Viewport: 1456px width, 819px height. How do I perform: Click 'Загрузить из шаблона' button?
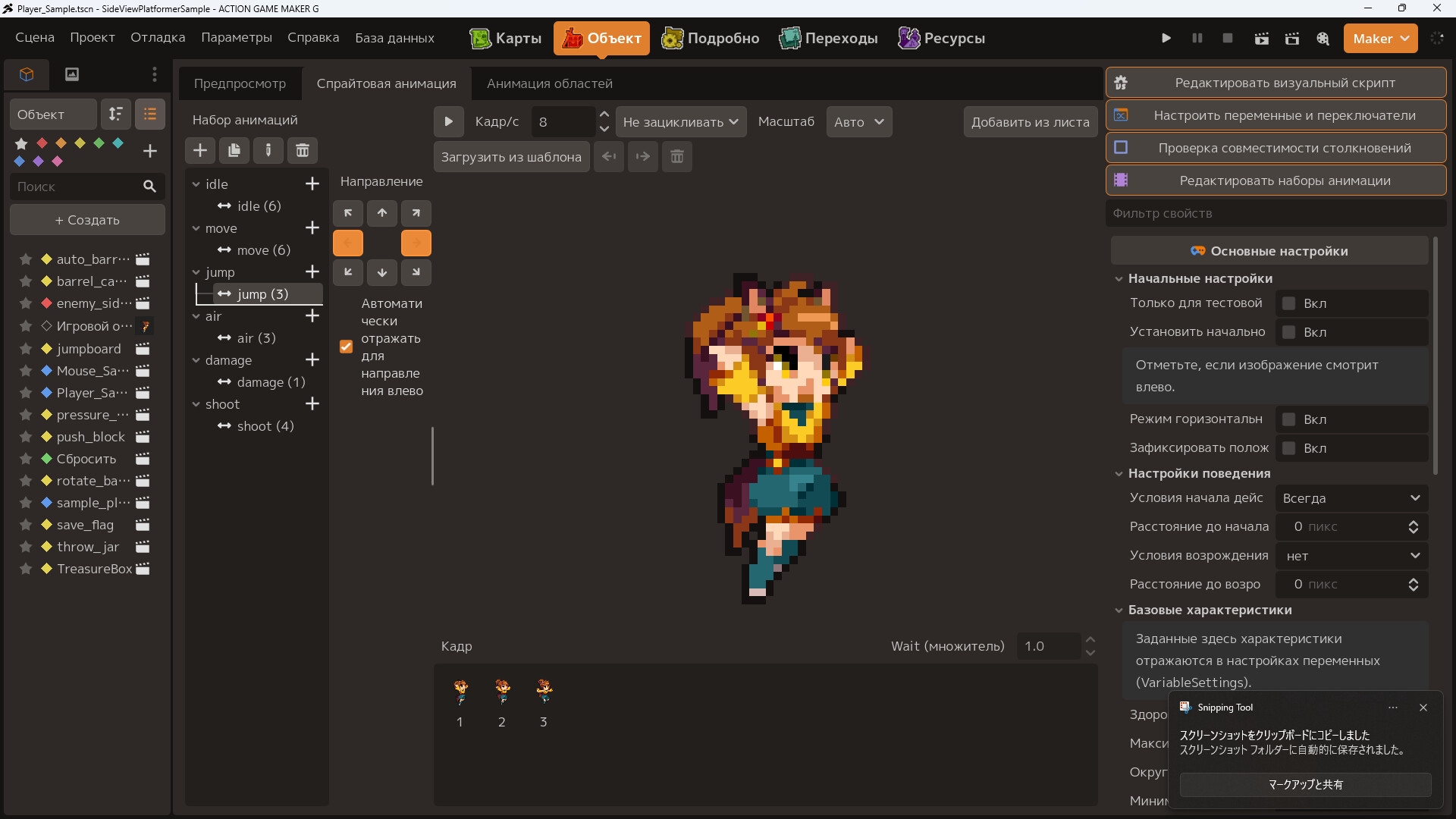511,157
